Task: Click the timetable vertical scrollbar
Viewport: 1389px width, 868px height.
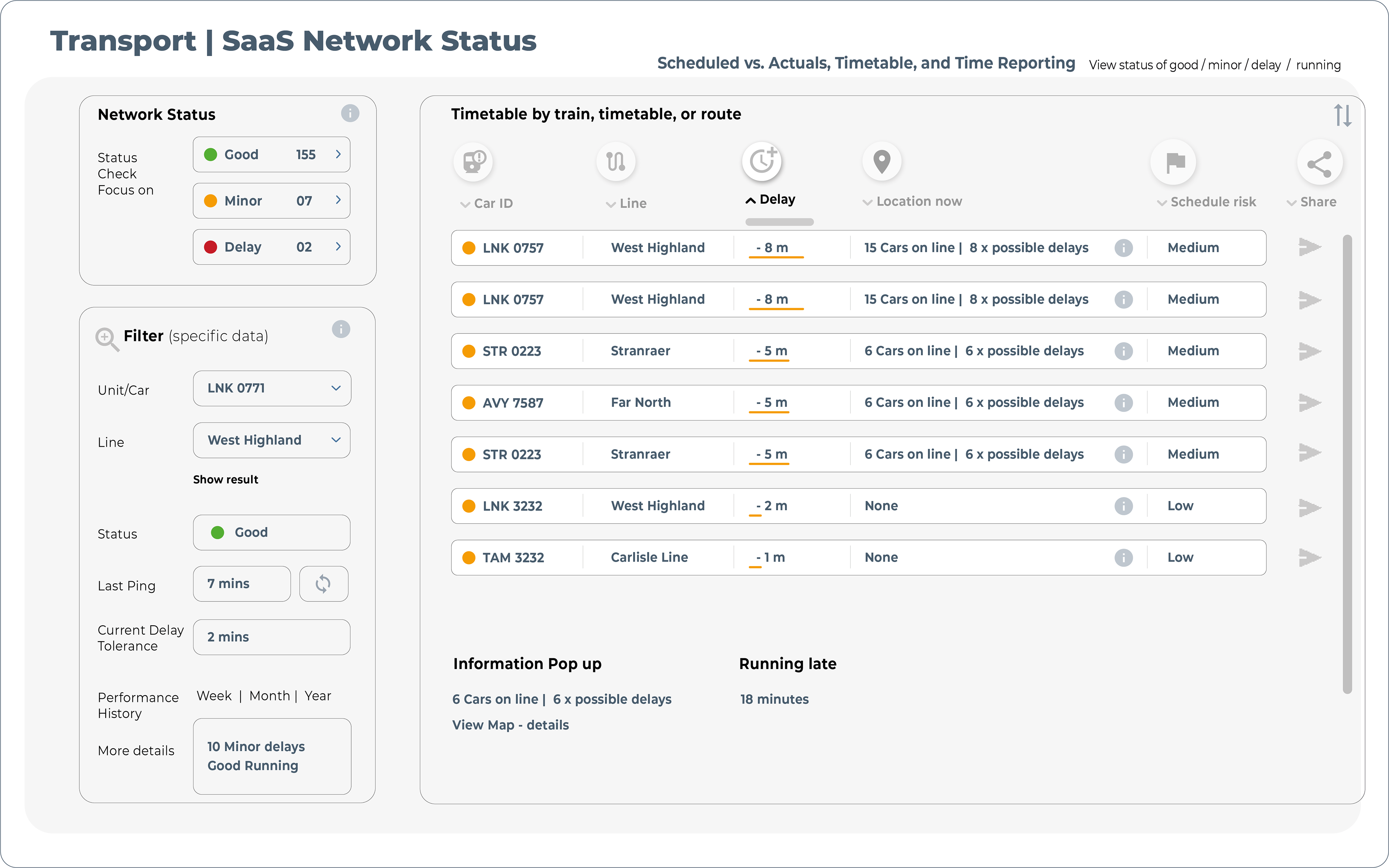Action: 1347,464
